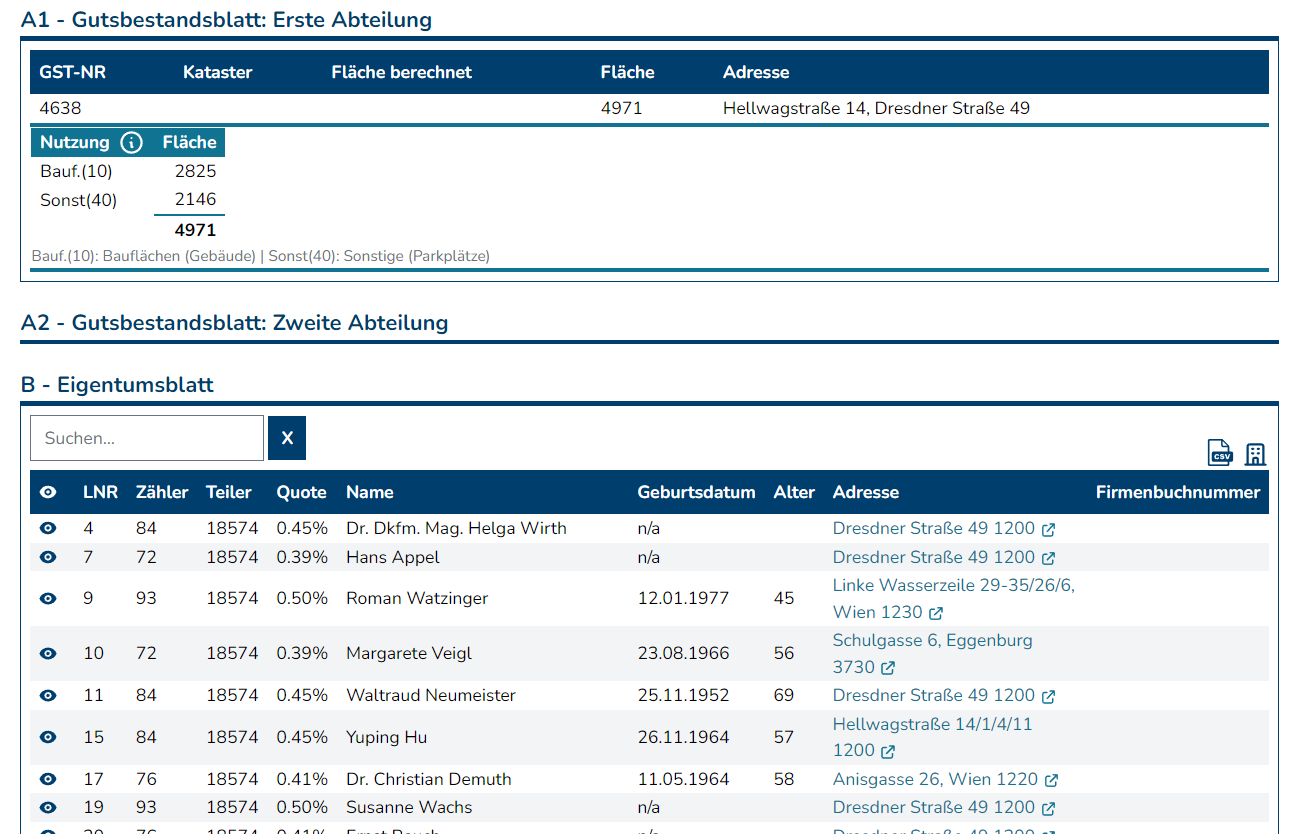1291x834 pixels.
Task: Open external link icon beside 3730 Eggenburg
Action: tap(888, 668)
